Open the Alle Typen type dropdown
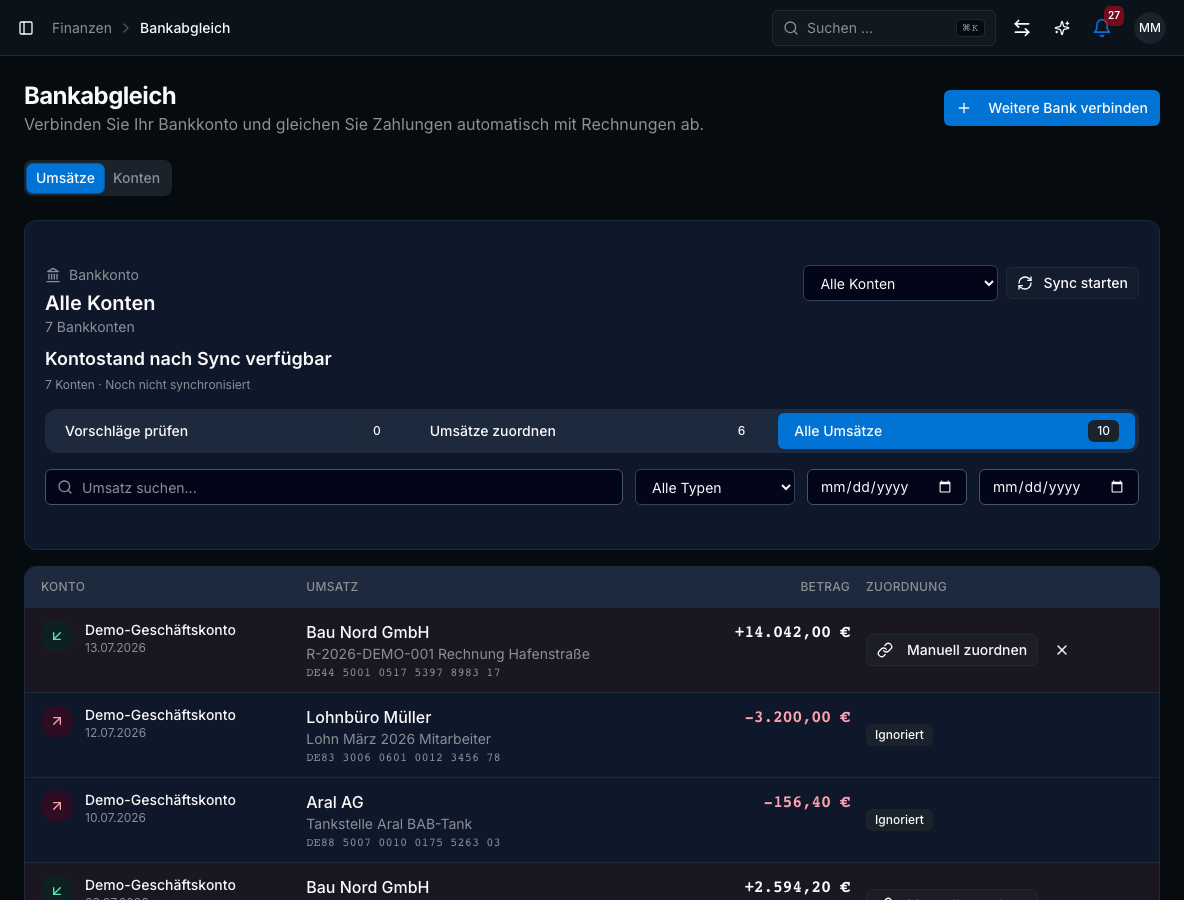This screenshot has width=1184, height=900. [714, 487]
